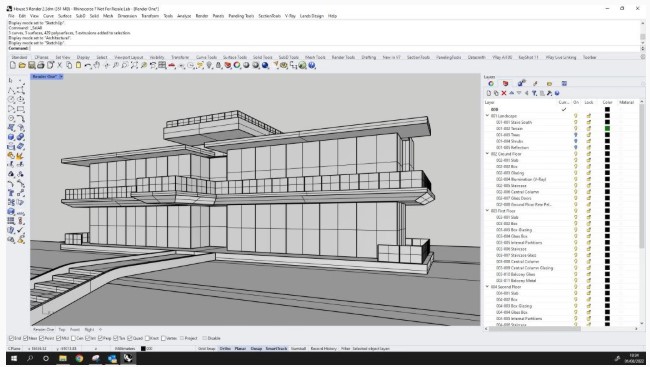
Task: Click the Copy icon in toolbar
Action: tap(69, 65)
